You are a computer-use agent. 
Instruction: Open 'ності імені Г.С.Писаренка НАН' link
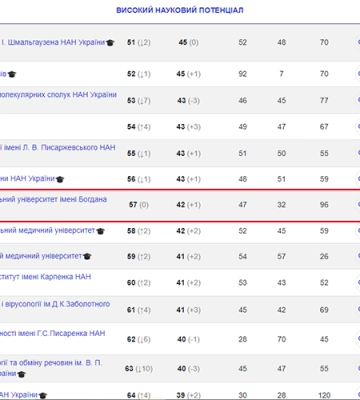click(53, 333)
